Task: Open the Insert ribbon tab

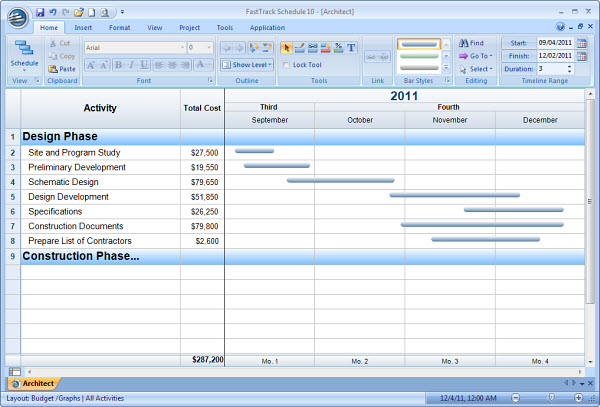Action: click(x=83, y=27)
